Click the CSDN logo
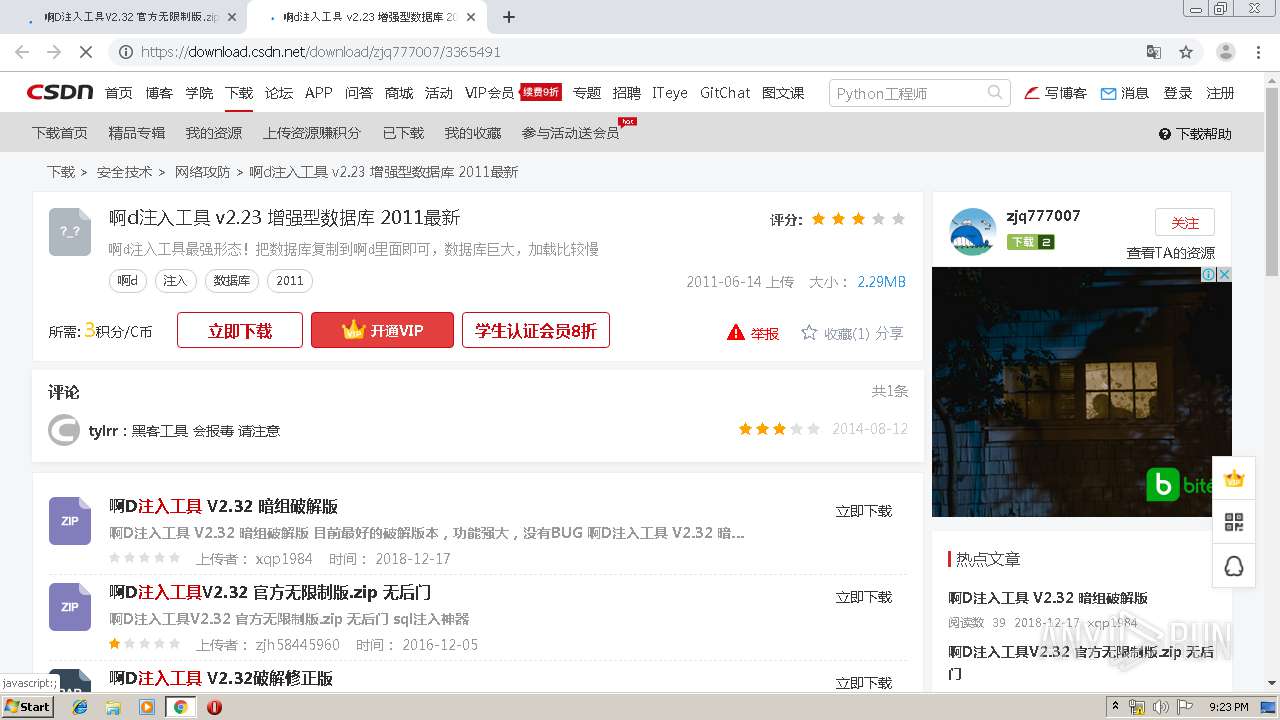 pyautogui.click(x=59, y=92)
